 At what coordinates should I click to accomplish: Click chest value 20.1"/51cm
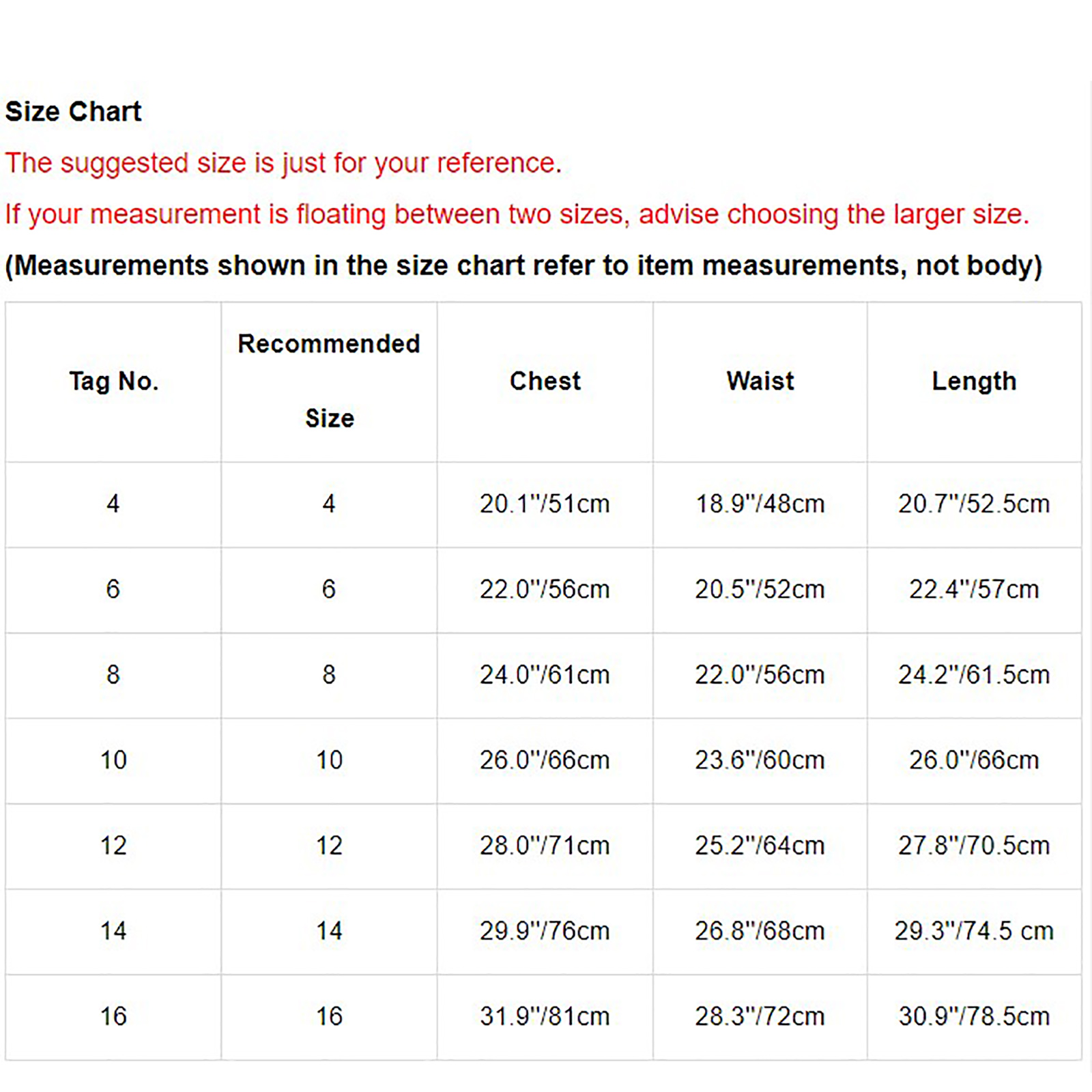[x=545, y=504]
